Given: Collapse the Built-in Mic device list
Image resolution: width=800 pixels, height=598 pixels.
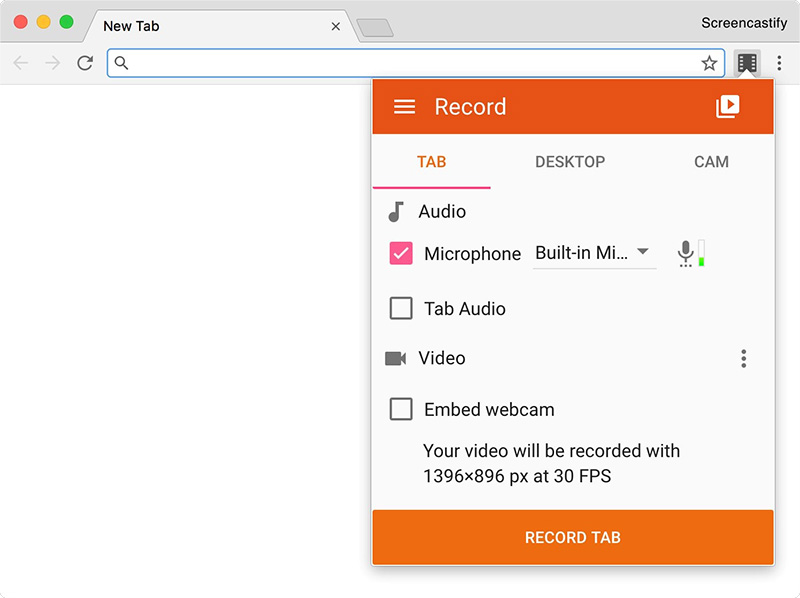Looking at the screenshot, I should coord(644,253).
